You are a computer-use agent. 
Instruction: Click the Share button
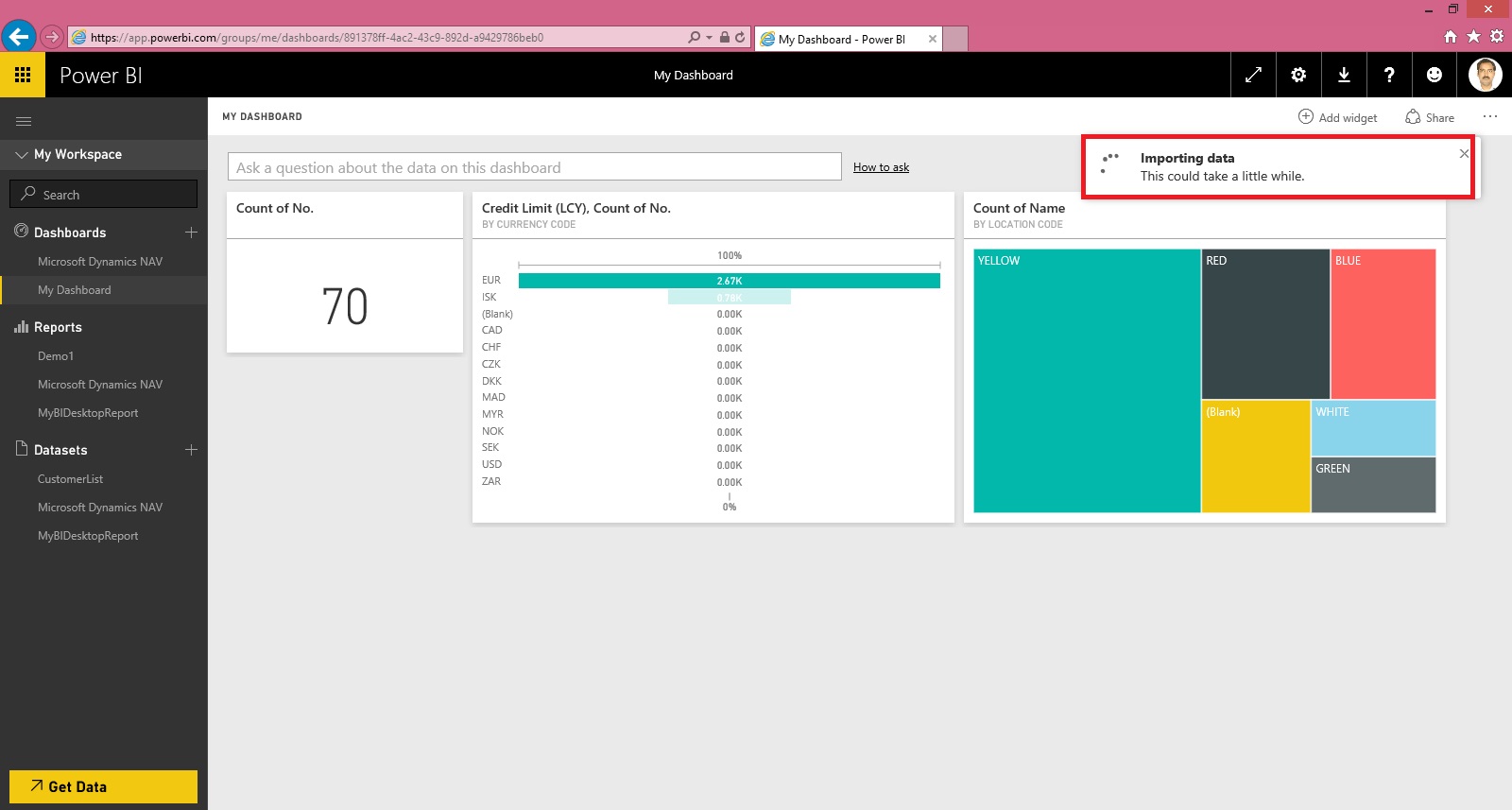coord(1430,117)
